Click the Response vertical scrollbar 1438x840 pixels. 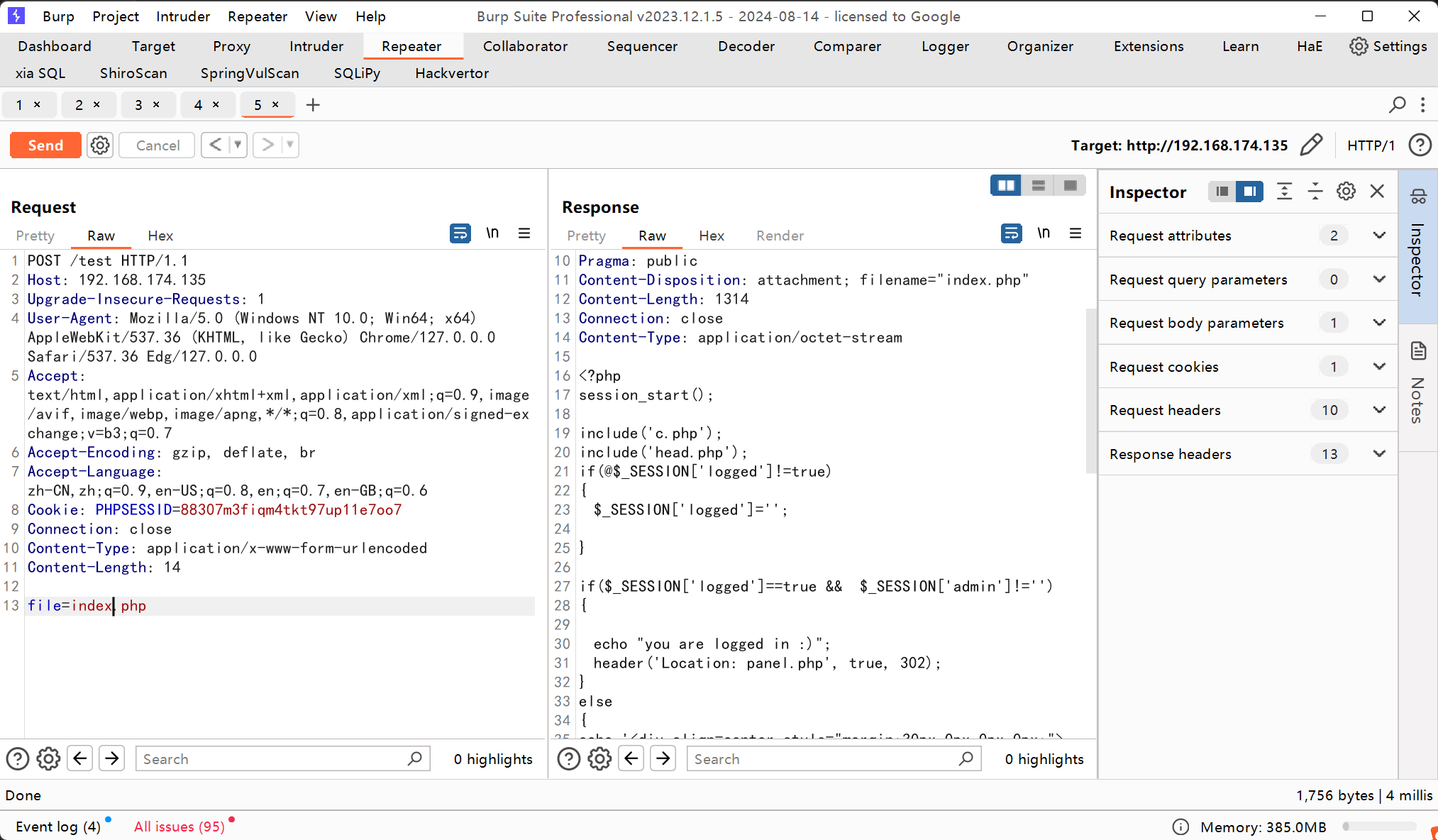[1091, 390]
